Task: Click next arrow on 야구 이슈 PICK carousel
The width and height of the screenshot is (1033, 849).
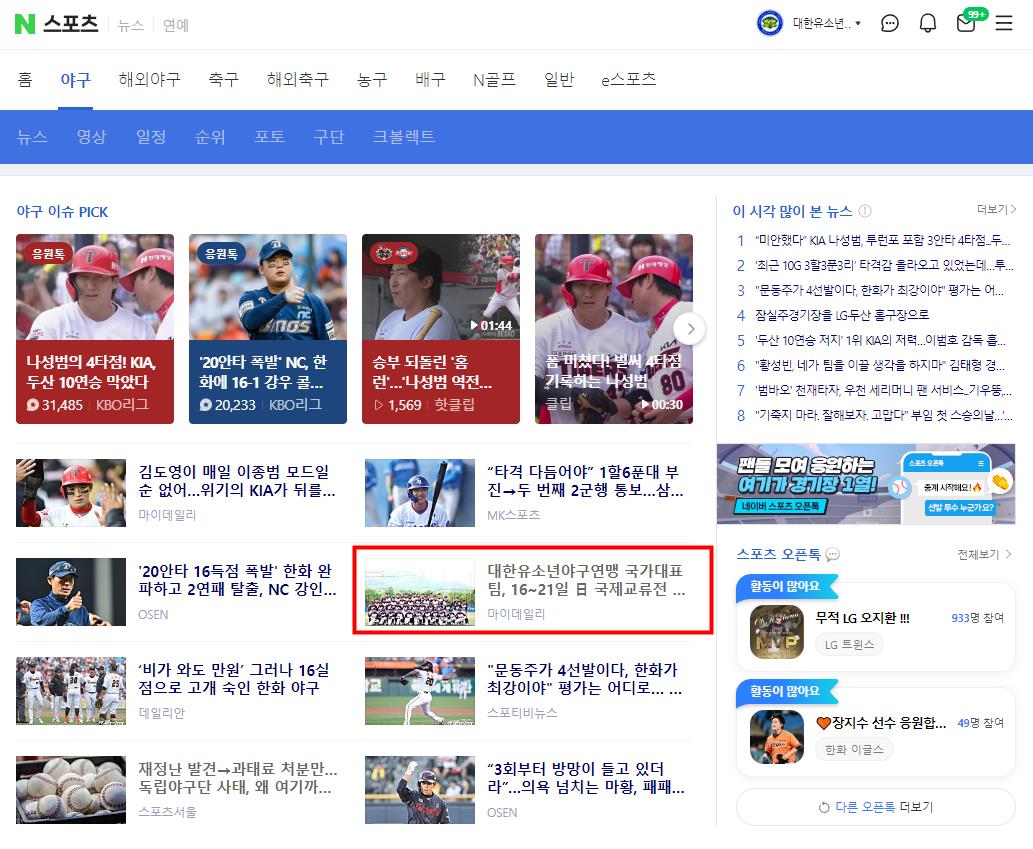Action: [x=690, y=329]
